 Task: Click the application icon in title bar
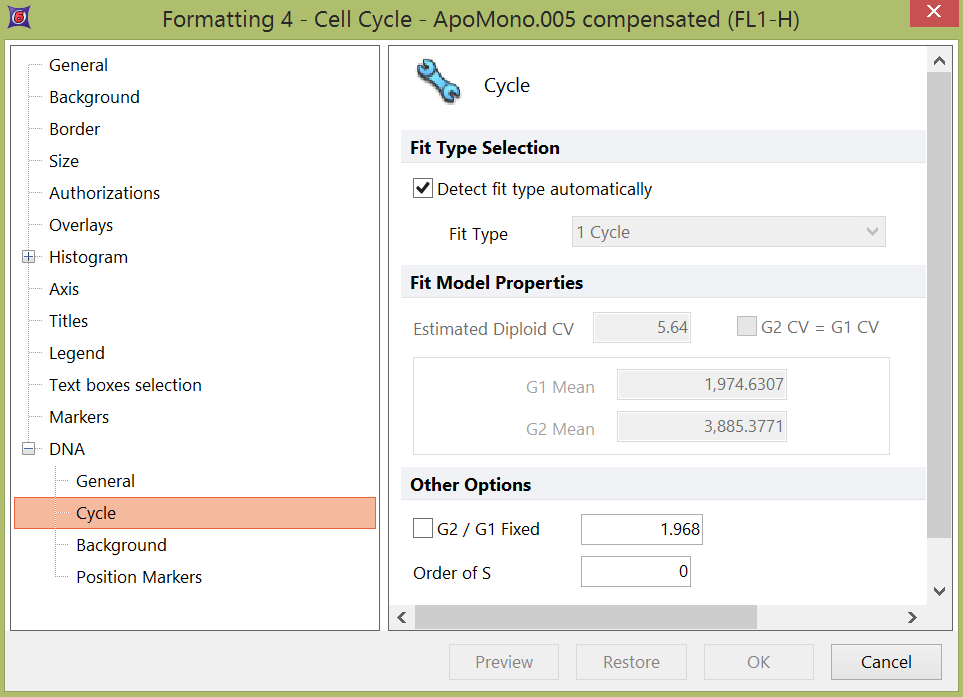tap(18, 18)
